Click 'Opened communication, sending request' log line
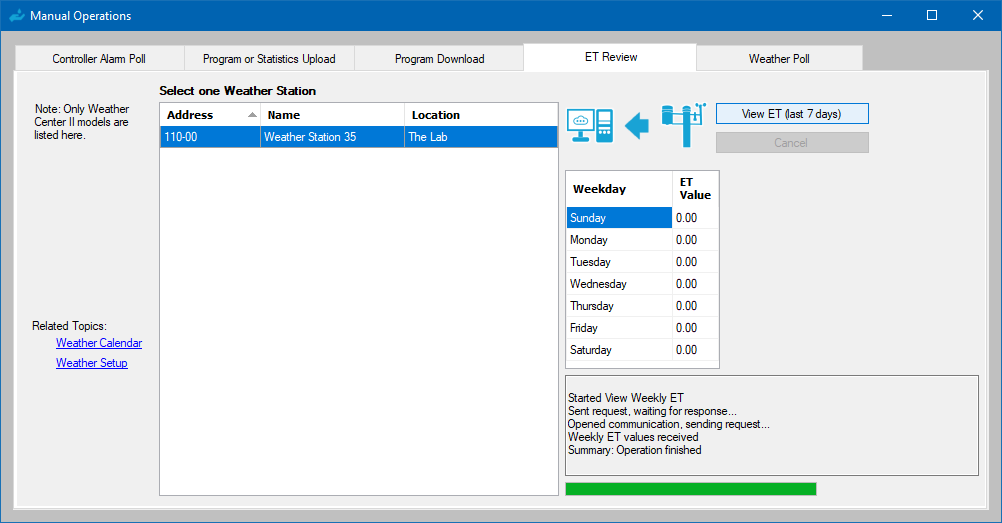This screenshot has width=1002, height=523. [x=668, y=424]
